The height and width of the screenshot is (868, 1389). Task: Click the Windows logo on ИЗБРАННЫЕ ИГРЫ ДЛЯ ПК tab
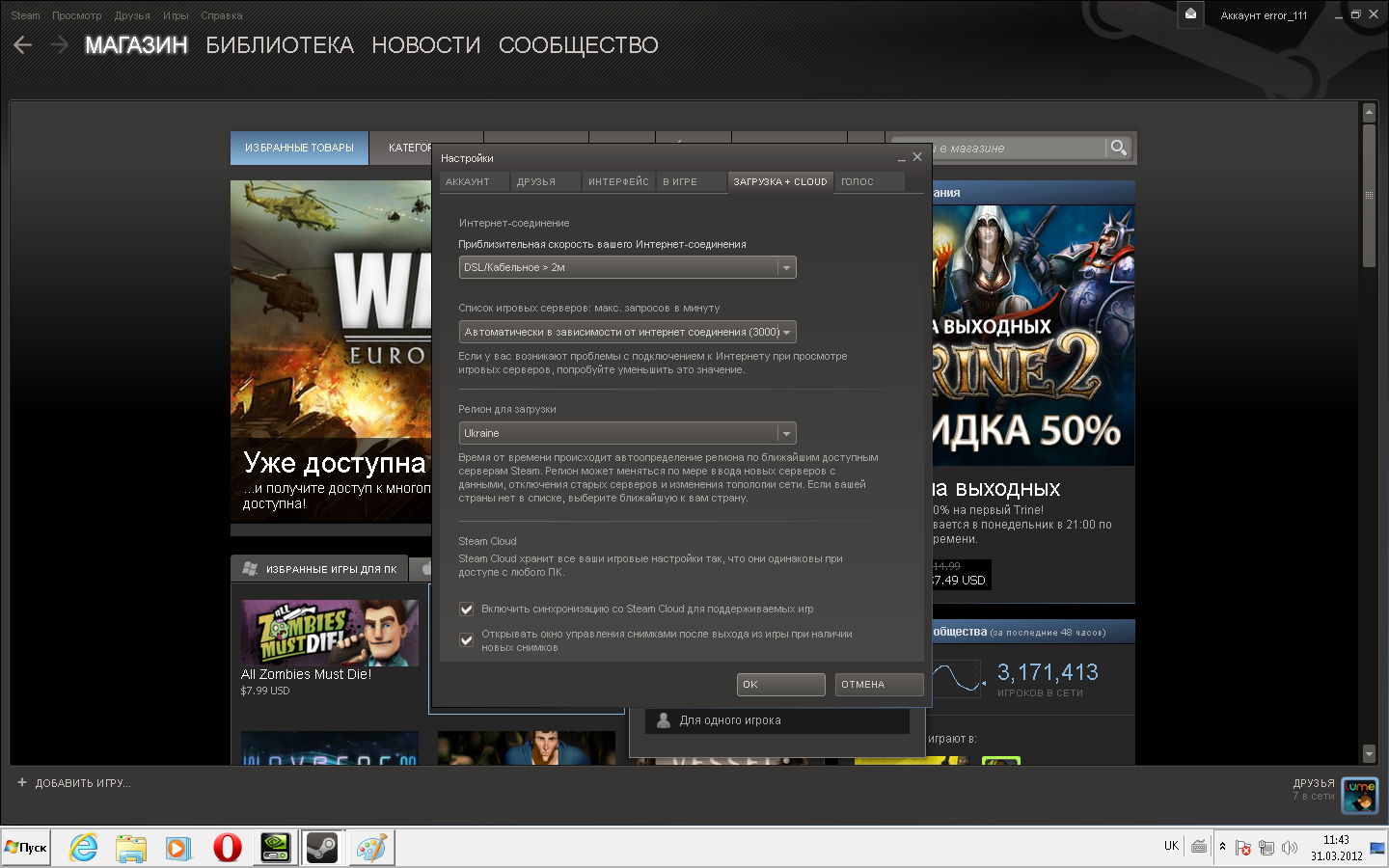tap(250, 569)
